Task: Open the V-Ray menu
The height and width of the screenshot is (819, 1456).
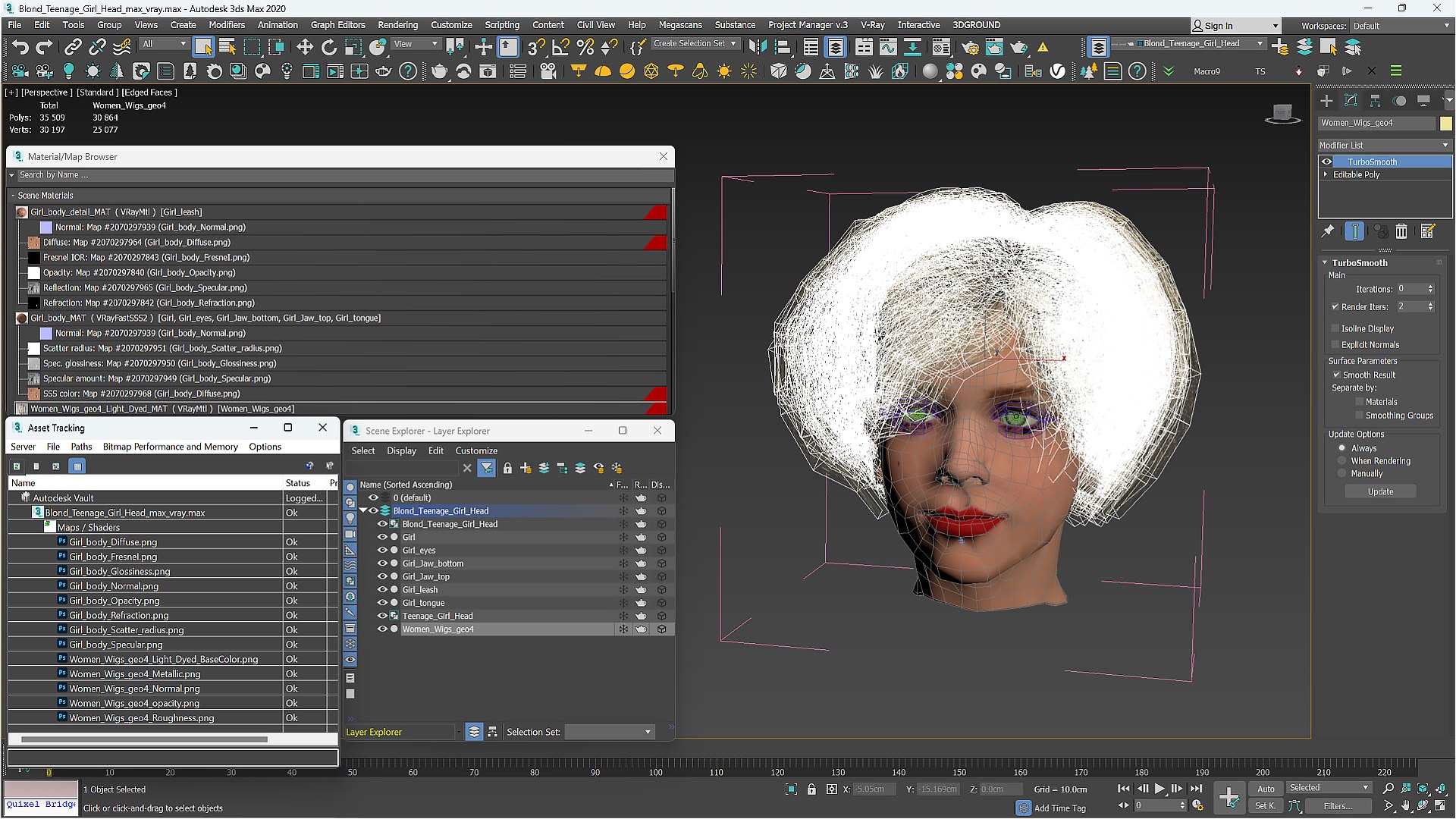Action: click(872, 25)
